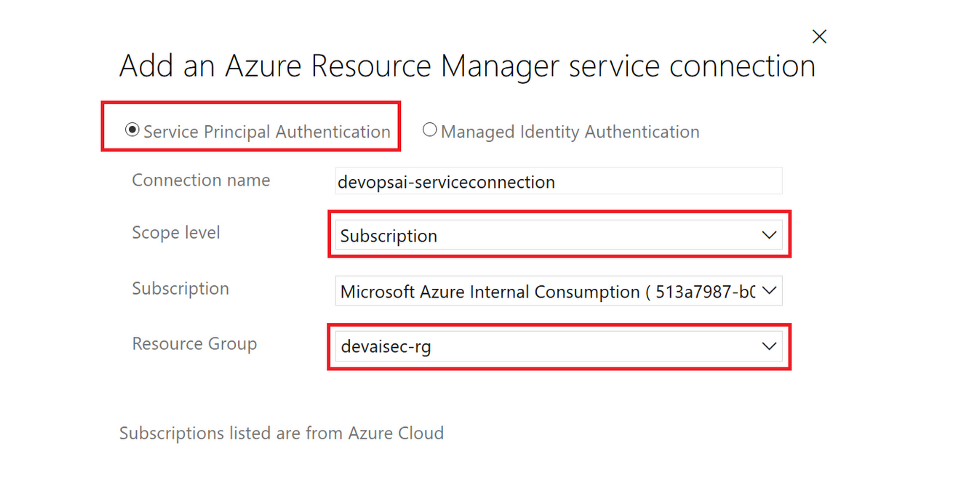Screen dimensions: 955x493
Task: Click the "Subscription" field label
Action: coord(180,289)
